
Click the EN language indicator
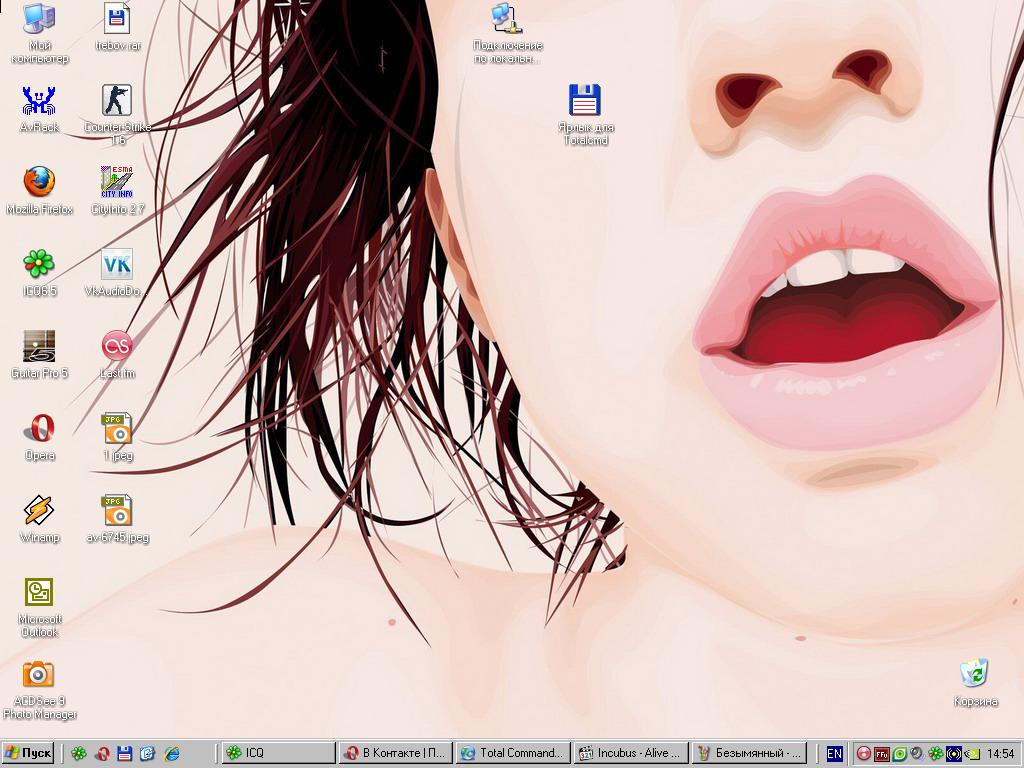click(834, 754)
